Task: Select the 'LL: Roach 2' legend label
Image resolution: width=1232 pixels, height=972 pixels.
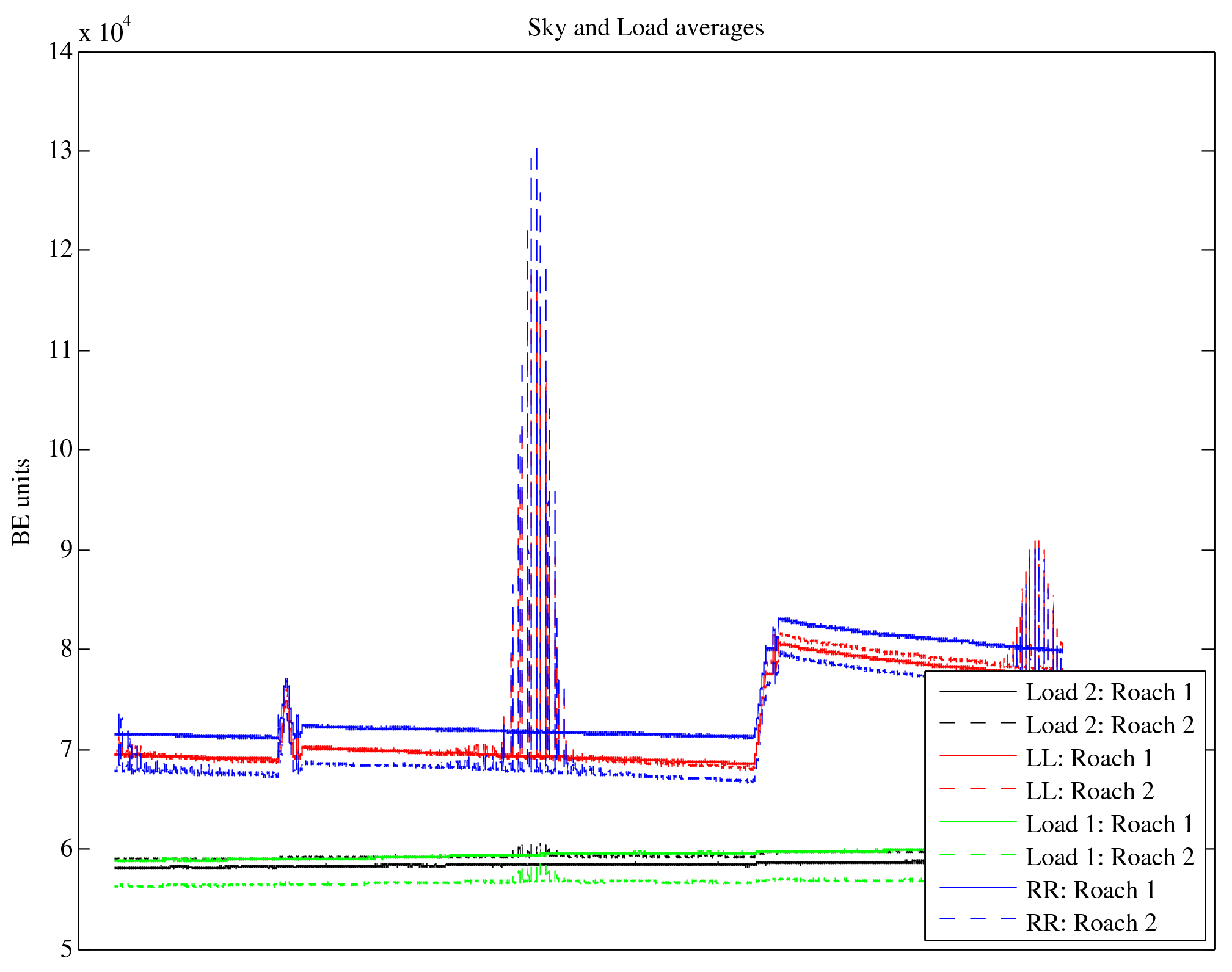Action: pyautogui.click(x=1089, y=791)
